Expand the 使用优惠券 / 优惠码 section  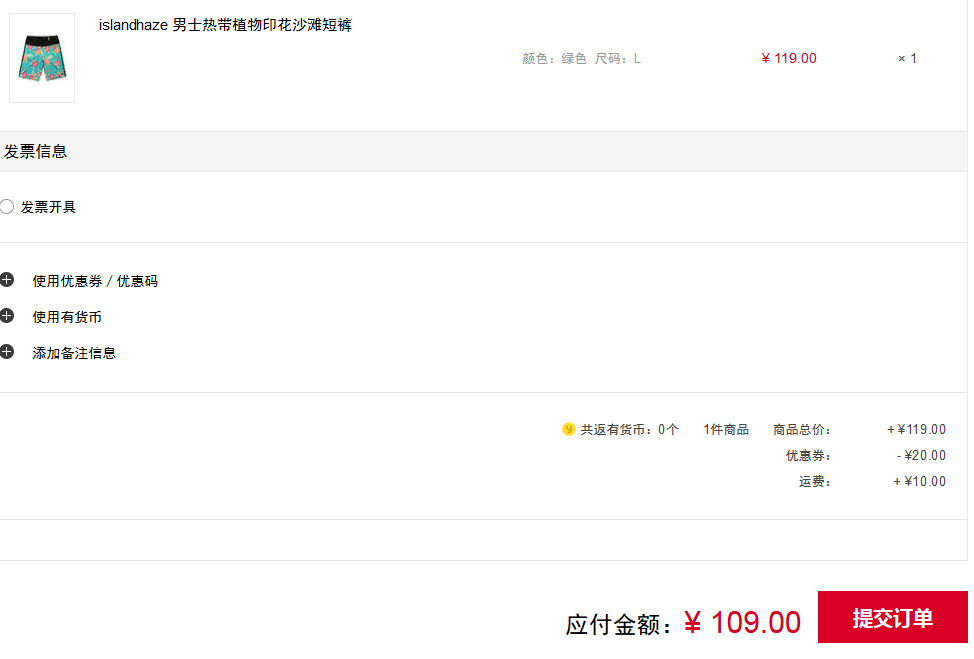coord(95,281)
